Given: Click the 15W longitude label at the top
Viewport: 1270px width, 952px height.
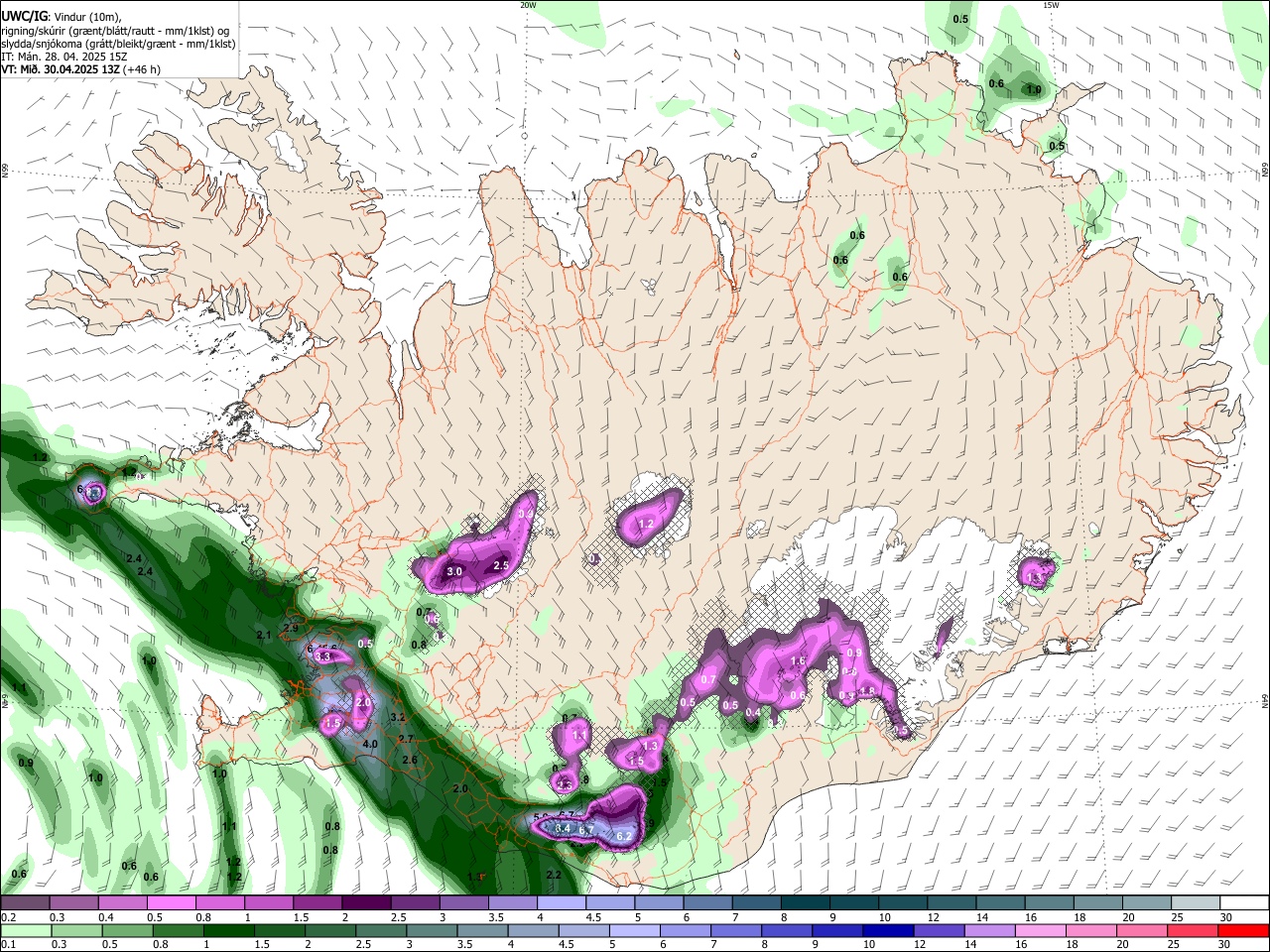Looking at the screenshot, I should (x=1051, y=5).
